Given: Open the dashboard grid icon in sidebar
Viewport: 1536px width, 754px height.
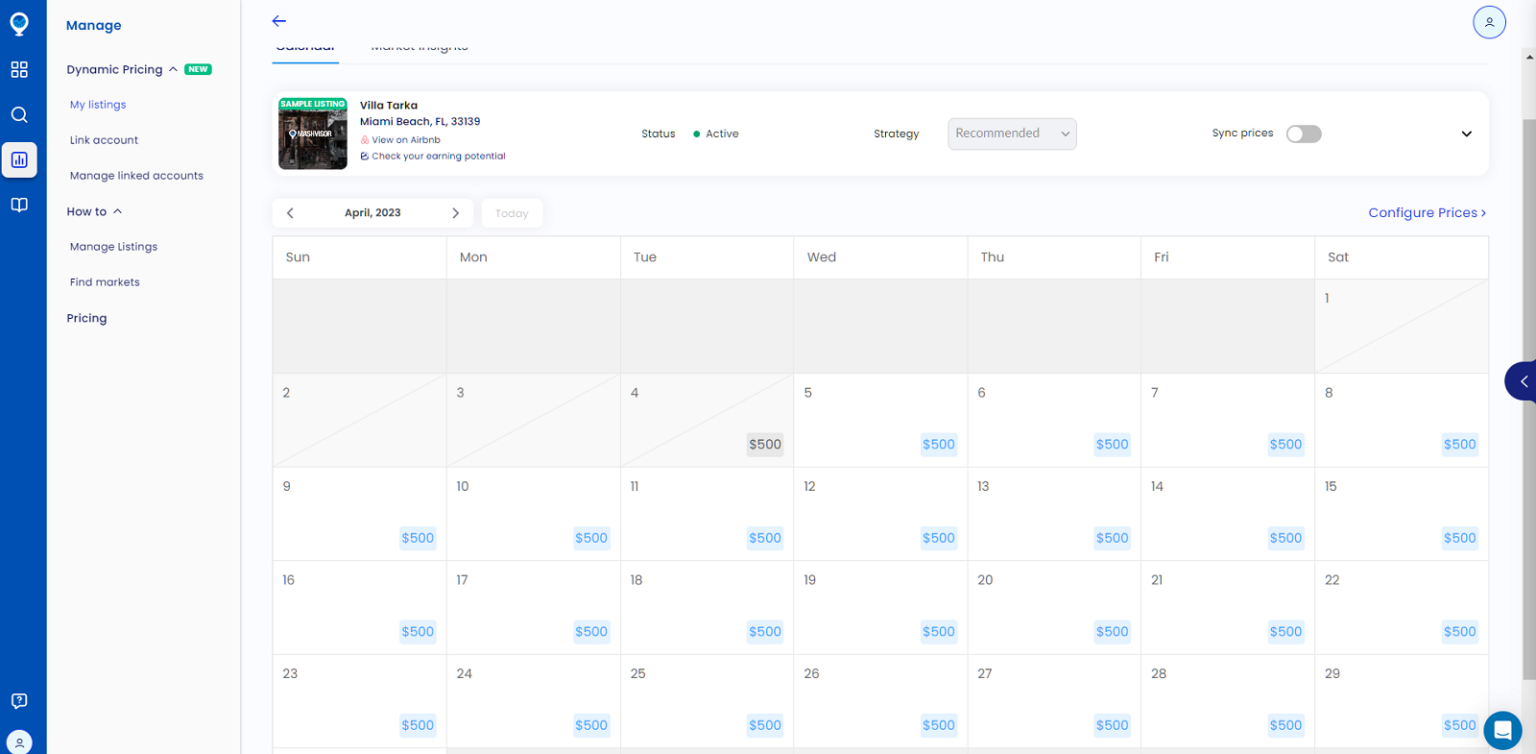Looking at the screenshot, I should click(19, 70).
